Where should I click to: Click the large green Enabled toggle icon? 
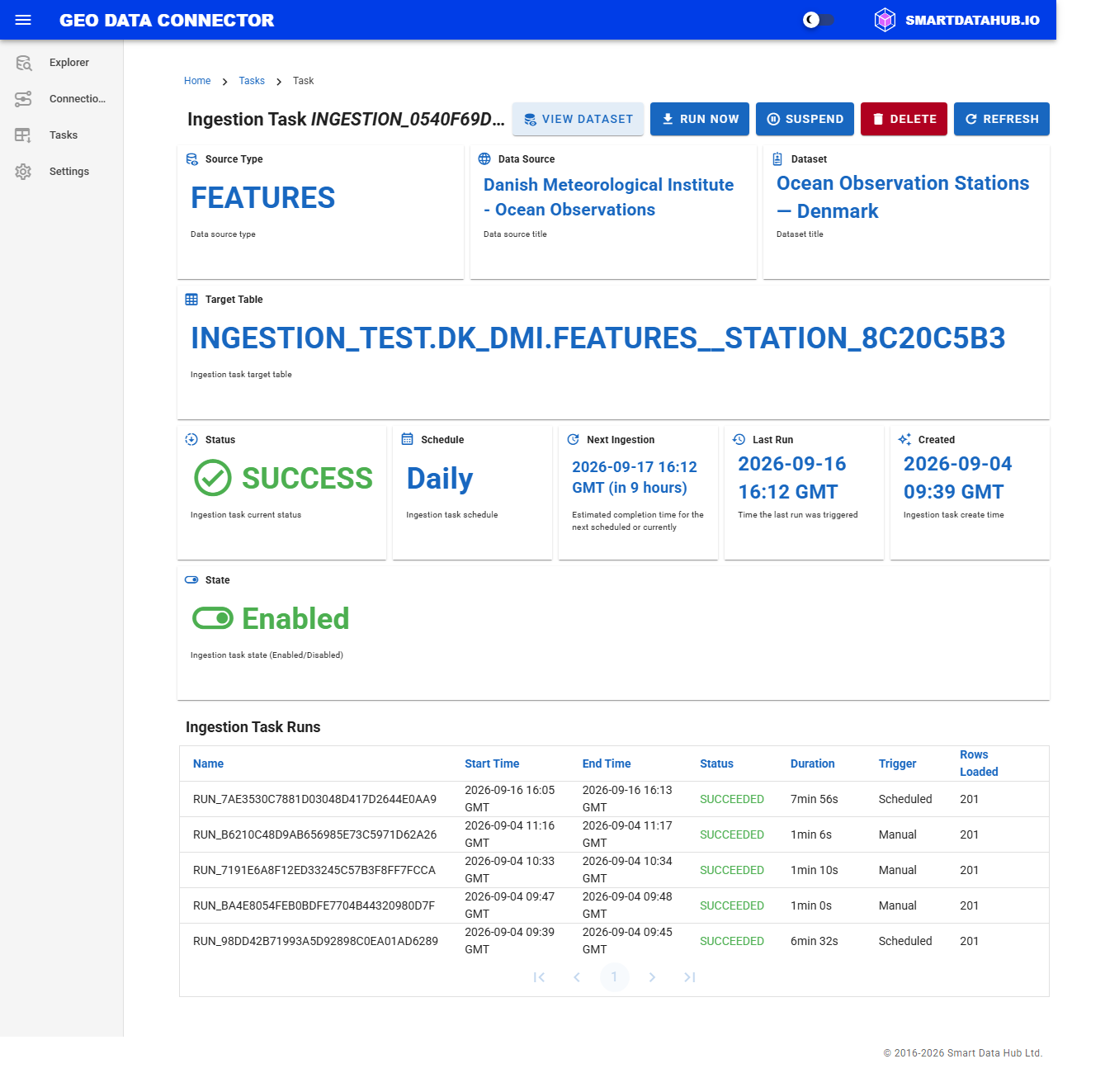pyautogui.click(x=213, y=618)
